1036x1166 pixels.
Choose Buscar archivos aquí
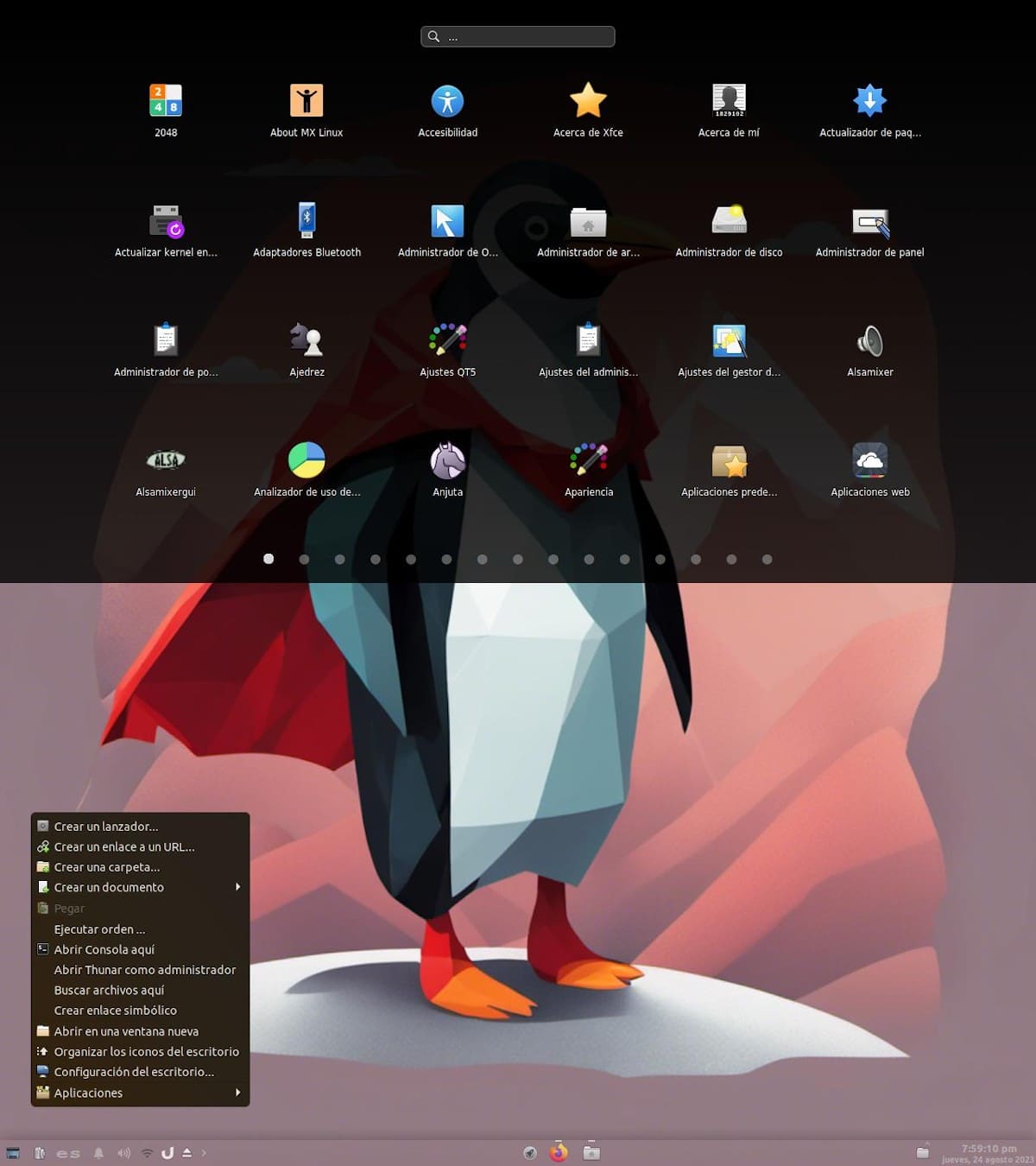coord(140,991)
